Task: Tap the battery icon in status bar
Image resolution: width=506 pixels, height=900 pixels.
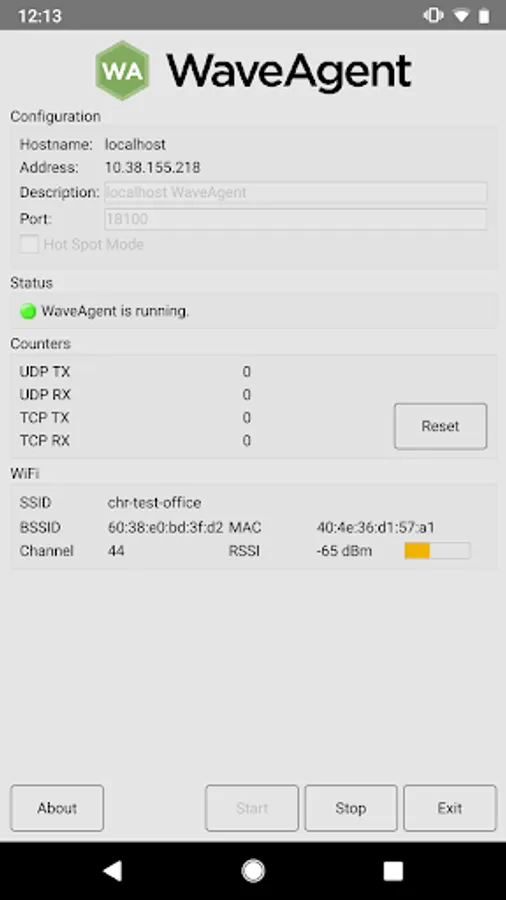Action: (x=484, y=15)
